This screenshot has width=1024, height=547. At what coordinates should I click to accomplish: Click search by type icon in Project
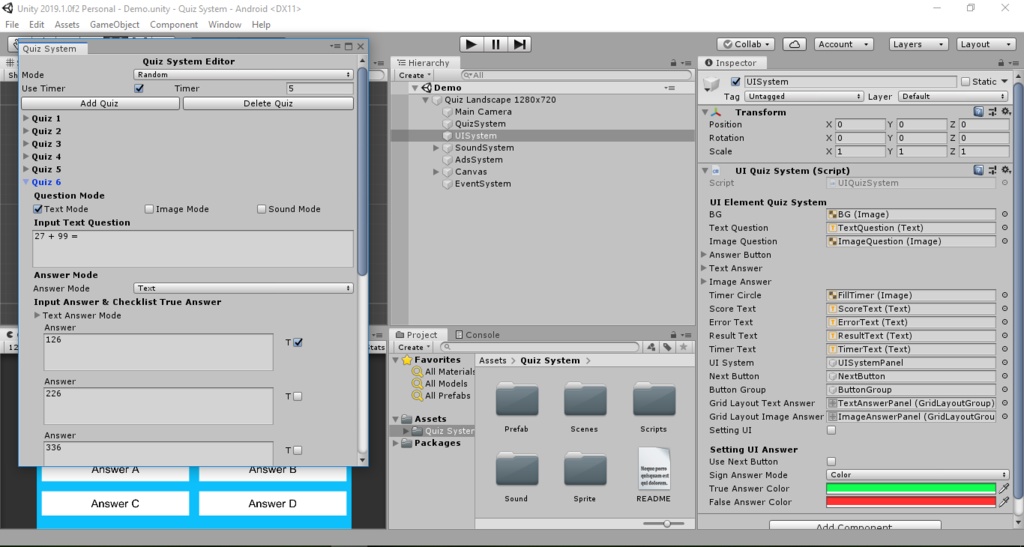[651, 347]
